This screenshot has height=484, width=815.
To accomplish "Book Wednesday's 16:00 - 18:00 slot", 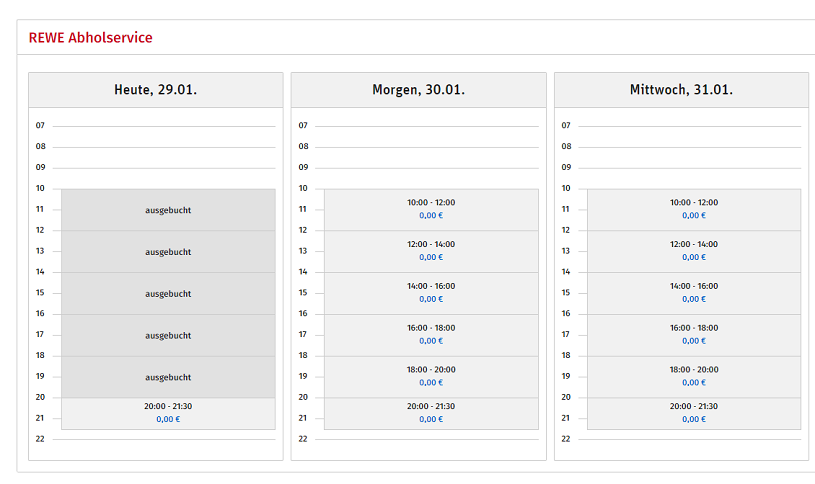I will [x=694, y=335].
